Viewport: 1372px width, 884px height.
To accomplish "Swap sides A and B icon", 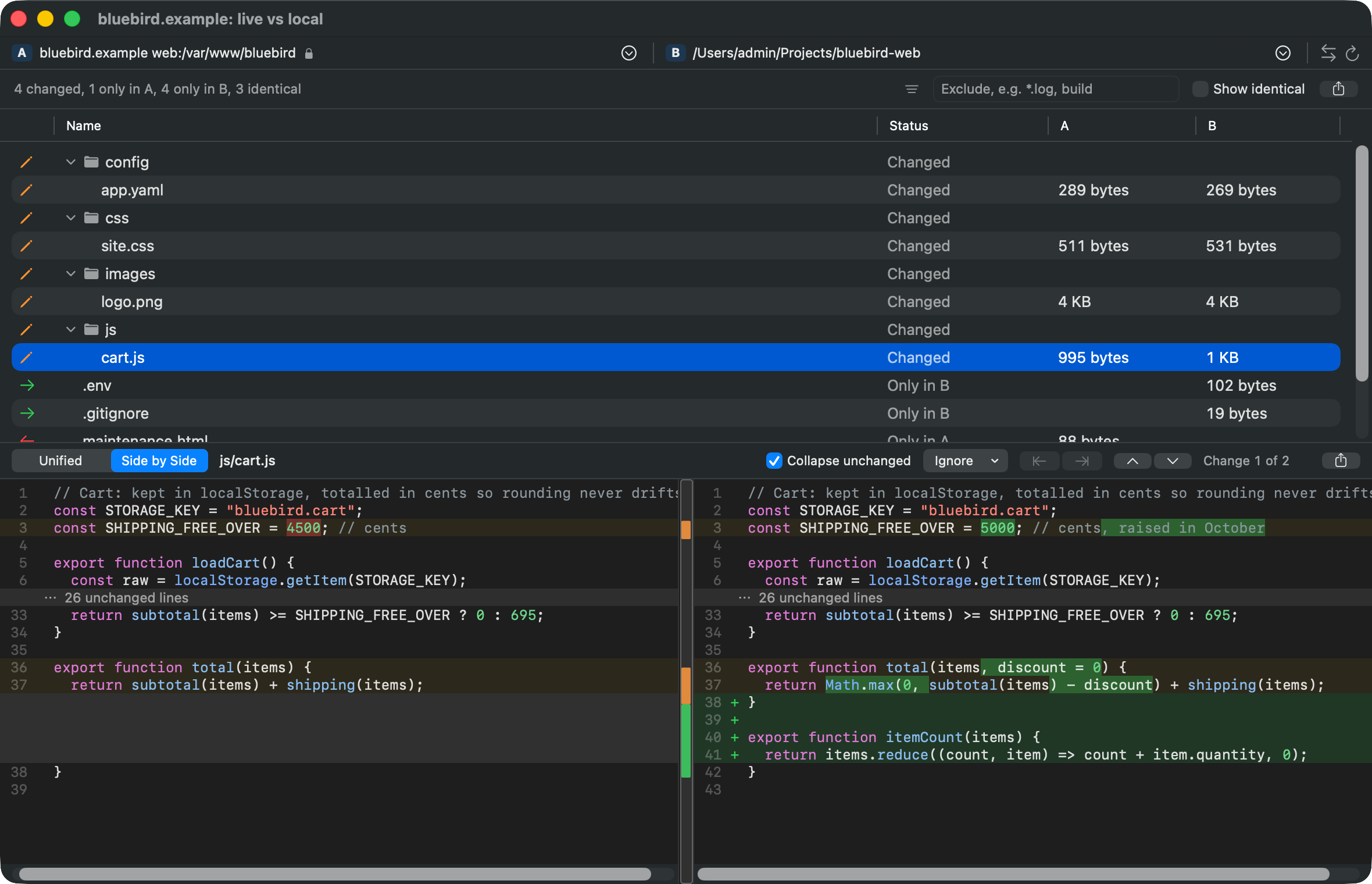I will coord(1328,53).
